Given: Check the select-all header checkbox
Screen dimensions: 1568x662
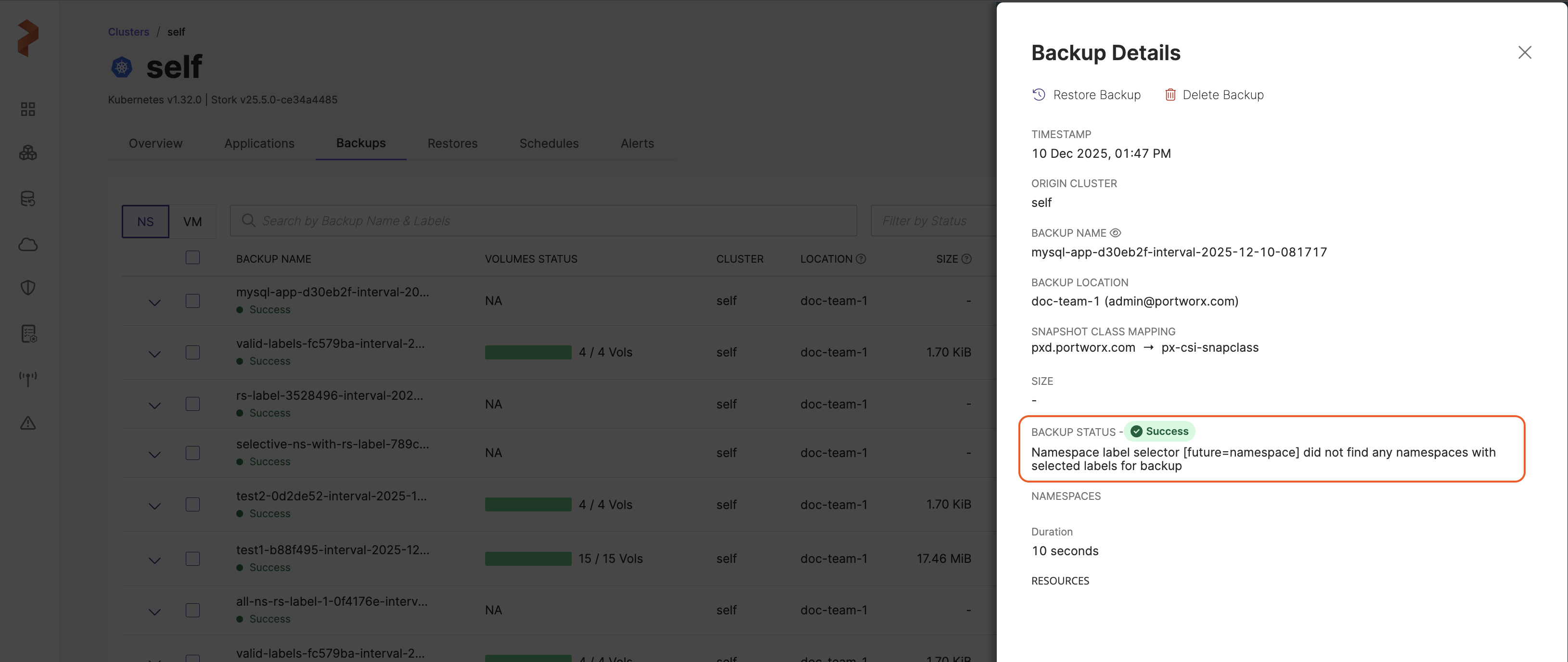Looking at the screenshot, I should coord(193,257).
